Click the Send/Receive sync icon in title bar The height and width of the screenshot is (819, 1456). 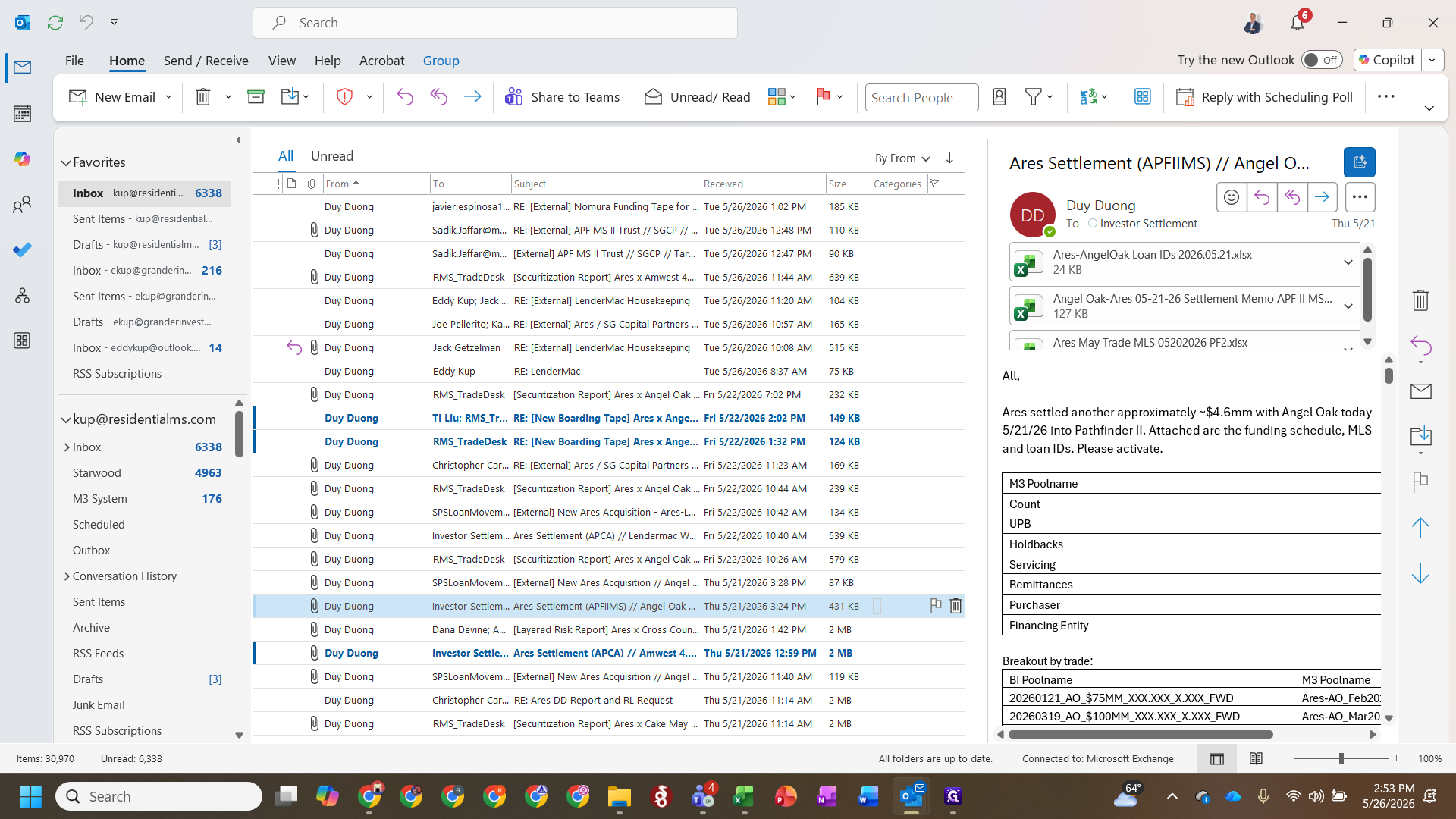pyautogui.click(x=55, y=23)
